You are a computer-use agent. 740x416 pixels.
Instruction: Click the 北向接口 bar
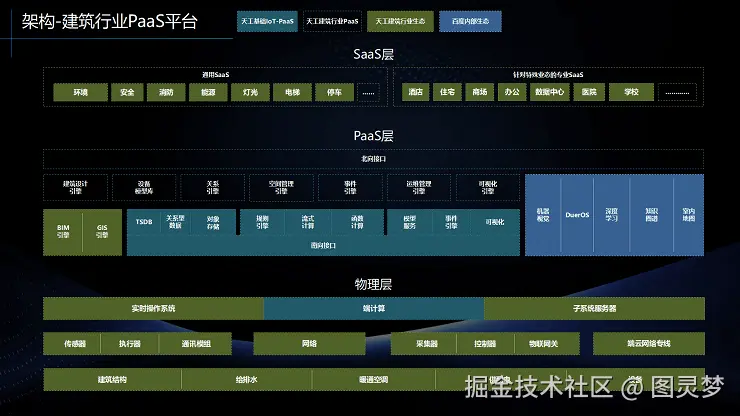point(373,159)
